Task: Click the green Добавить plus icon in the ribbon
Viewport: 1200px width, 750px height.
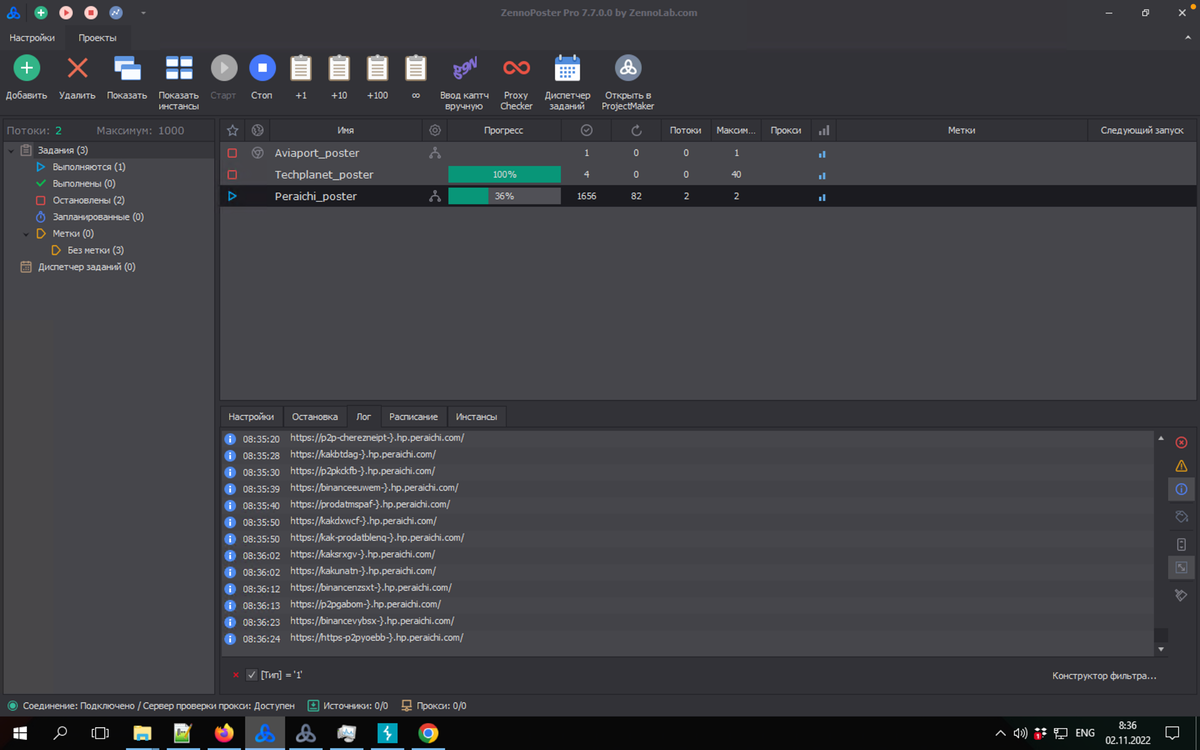Action: [26, 68]
